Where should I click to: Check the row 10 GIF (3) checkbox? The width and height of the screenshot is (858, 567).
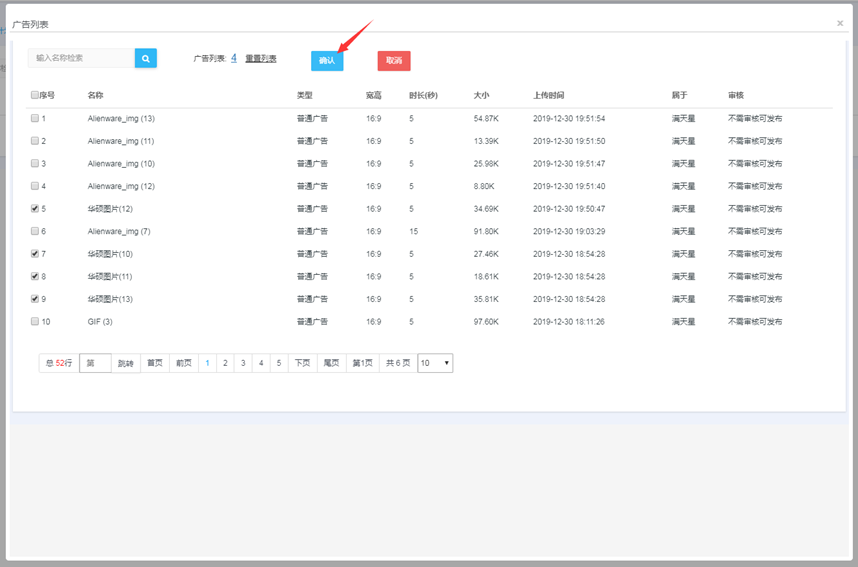[x=35, y=322]
